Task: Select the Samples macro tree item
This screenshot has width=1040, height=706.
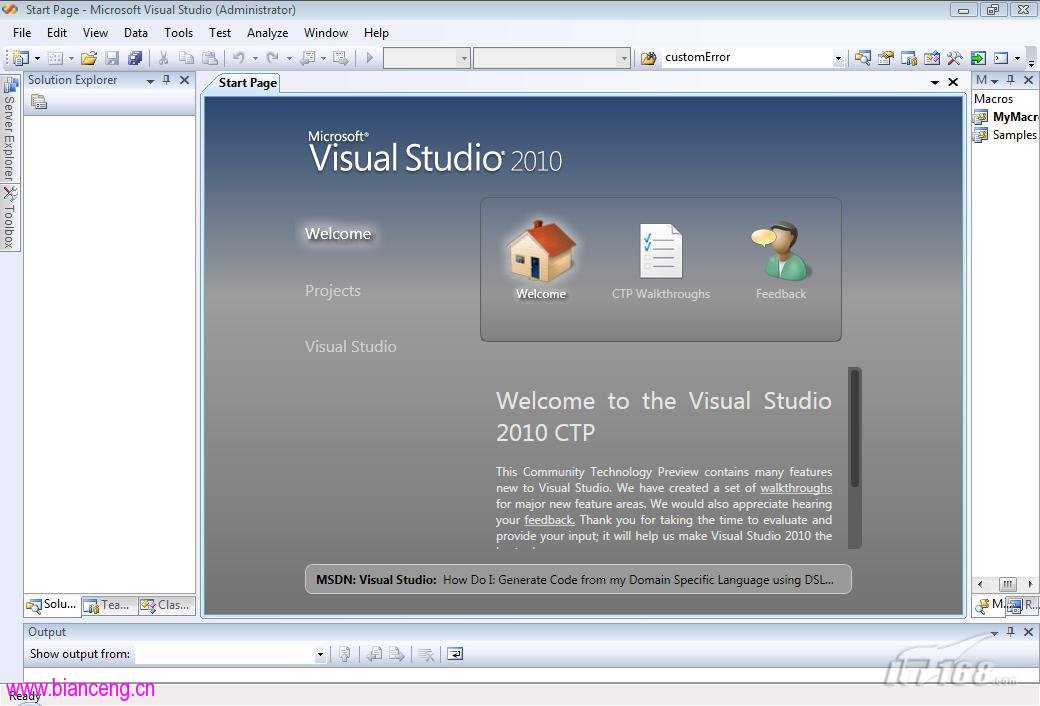Action: pyautogui.click(x=1006, y=135)
